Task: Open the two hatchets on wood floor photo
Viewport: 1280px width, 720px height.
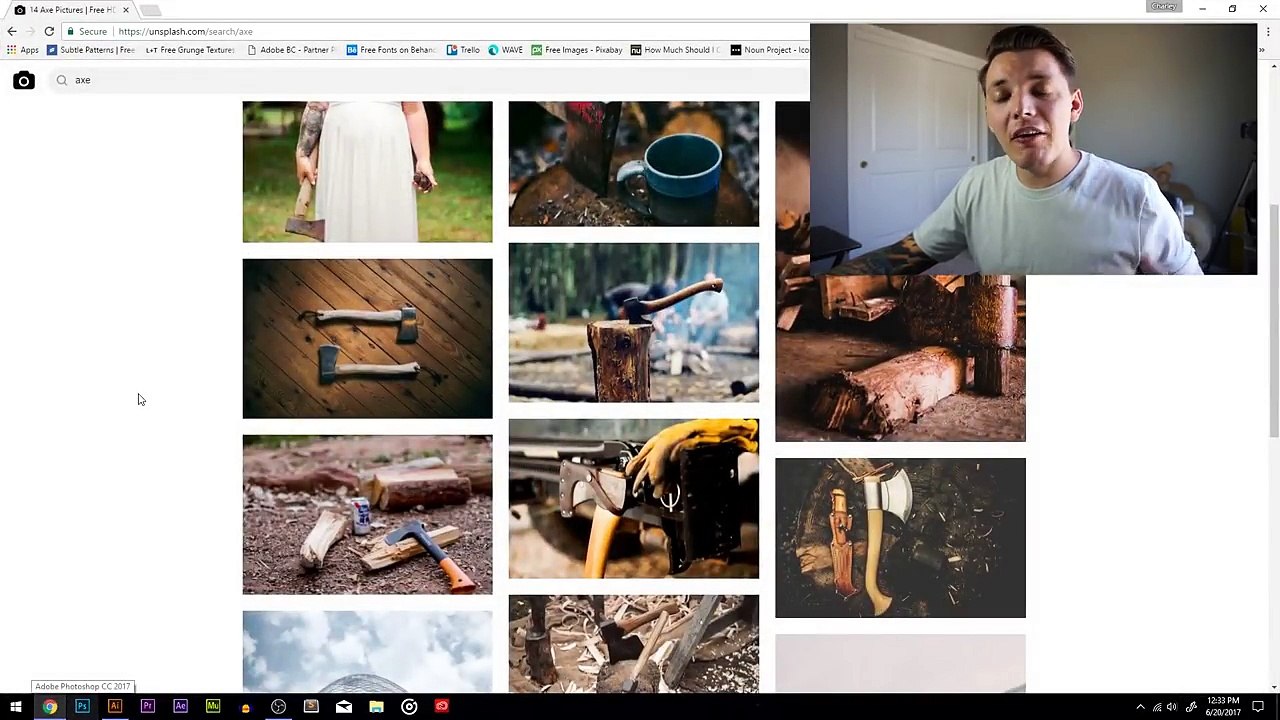Action: point(367,338)
